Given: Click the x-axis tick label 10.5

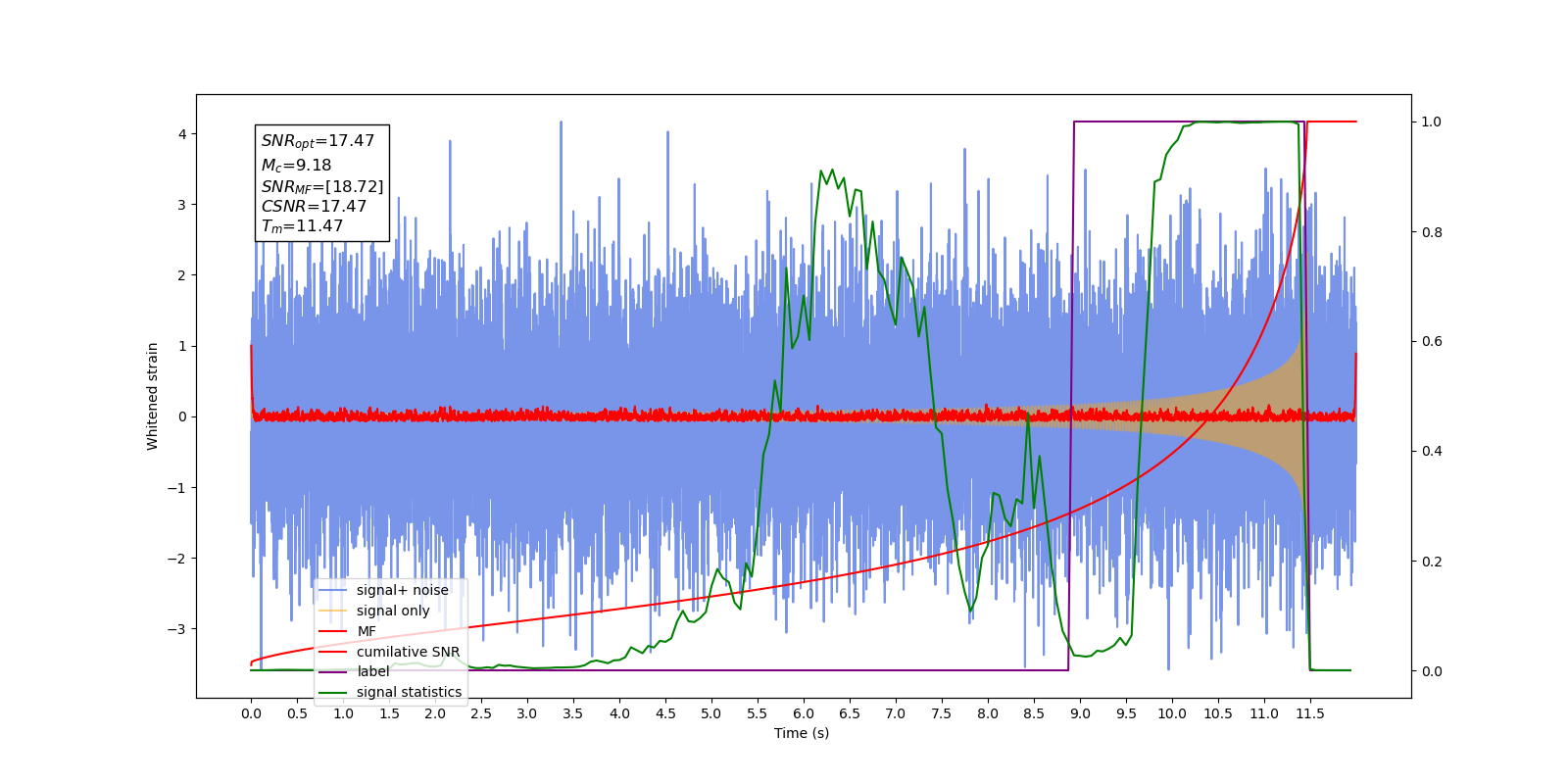Looking at the screenshot, I should pyautogui.click(x=1218, y=713).
